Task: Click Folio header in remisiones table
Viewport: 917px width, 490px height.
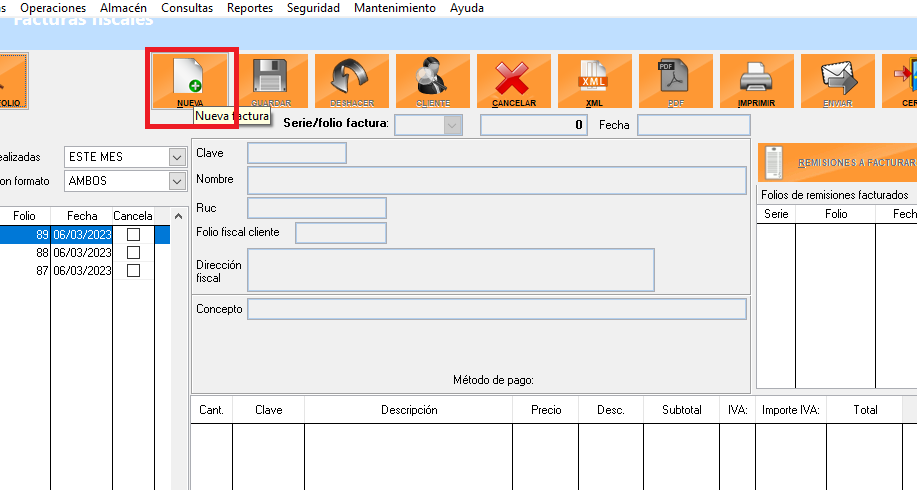Action: click(x=836, y=214)
